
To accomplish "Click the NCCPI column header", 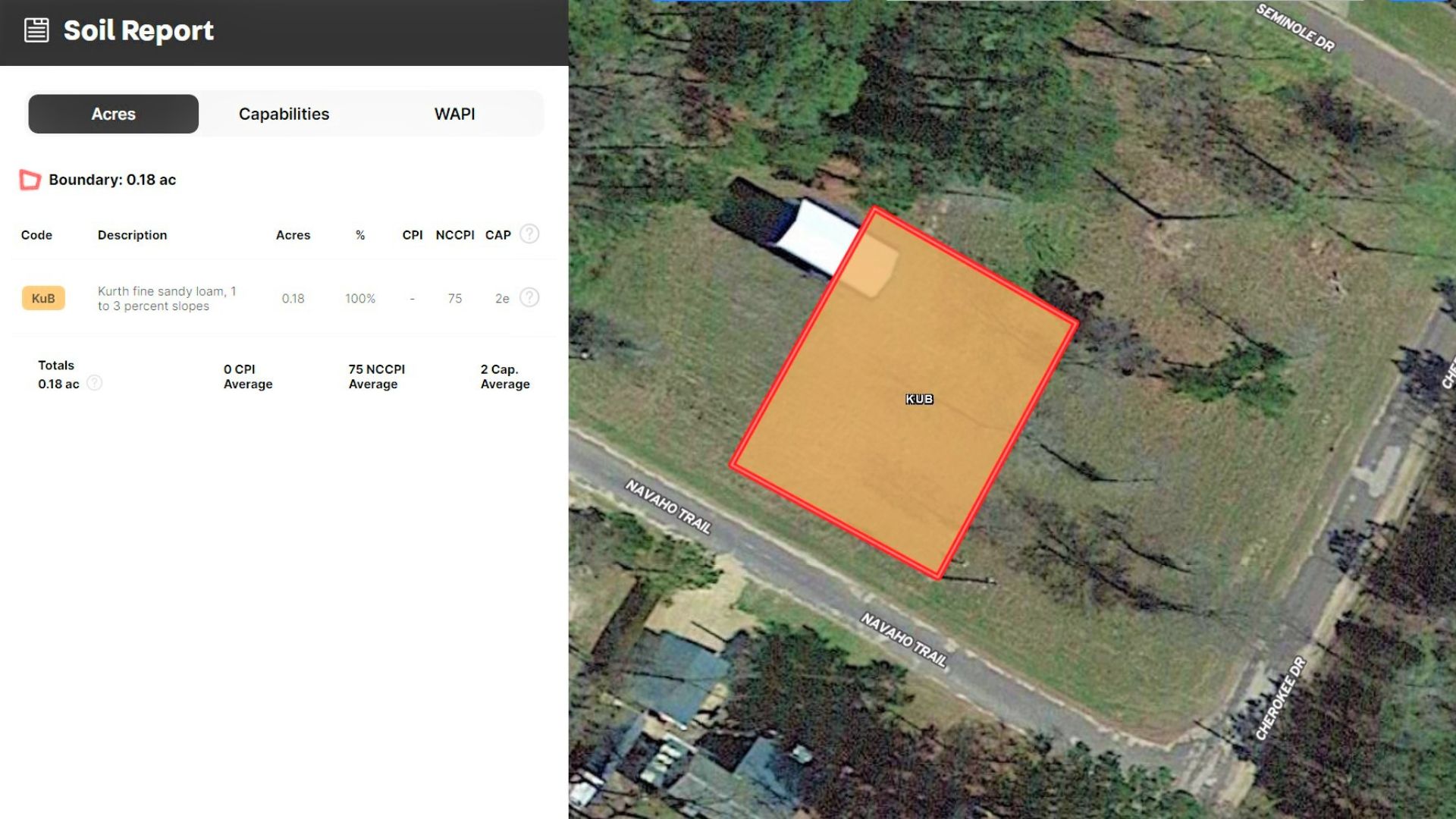I will click(x=455, y=235).
